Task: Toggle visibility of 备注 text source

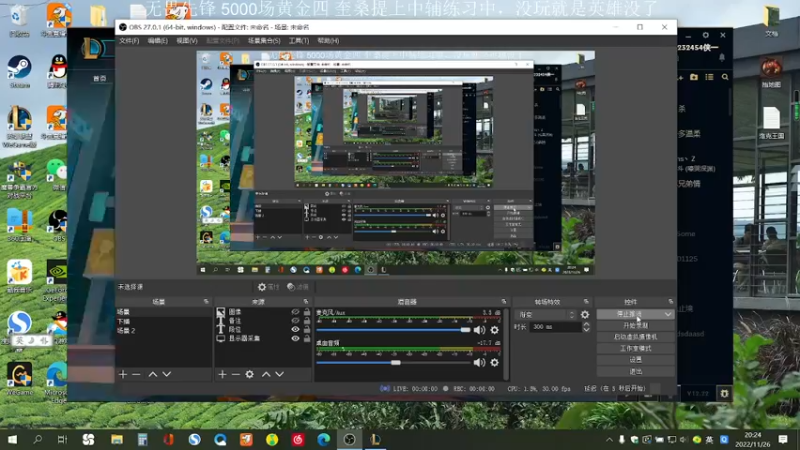Action: [295, 321]
